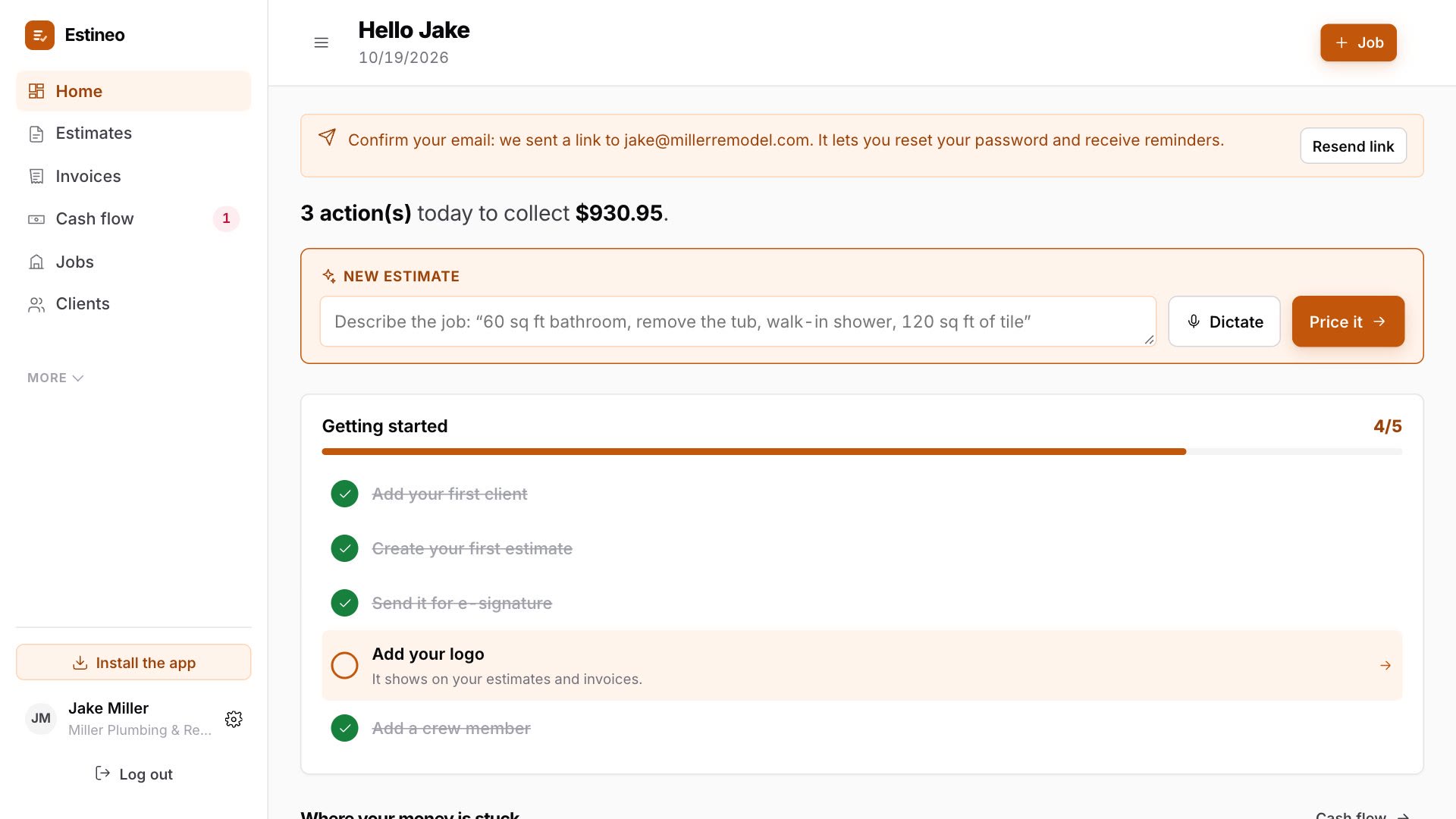Navigate to Jobs
The image size is (1456, 819).
[x=133, y=262]
